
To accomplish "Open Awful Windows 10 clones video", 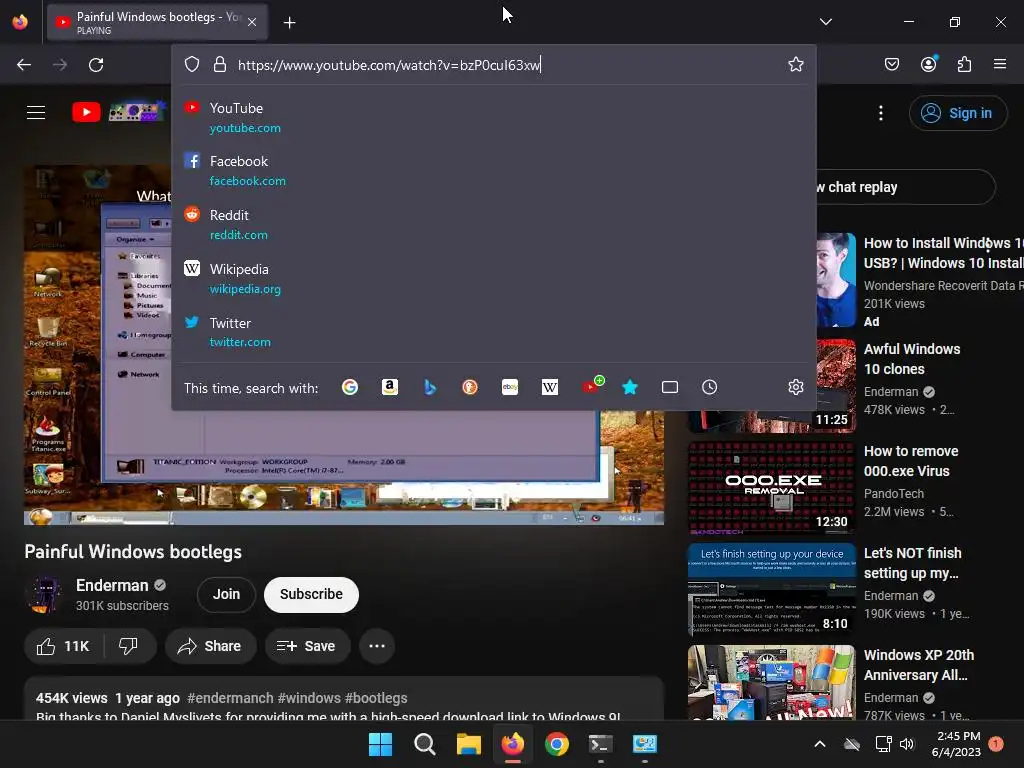I will coord(912,359).
